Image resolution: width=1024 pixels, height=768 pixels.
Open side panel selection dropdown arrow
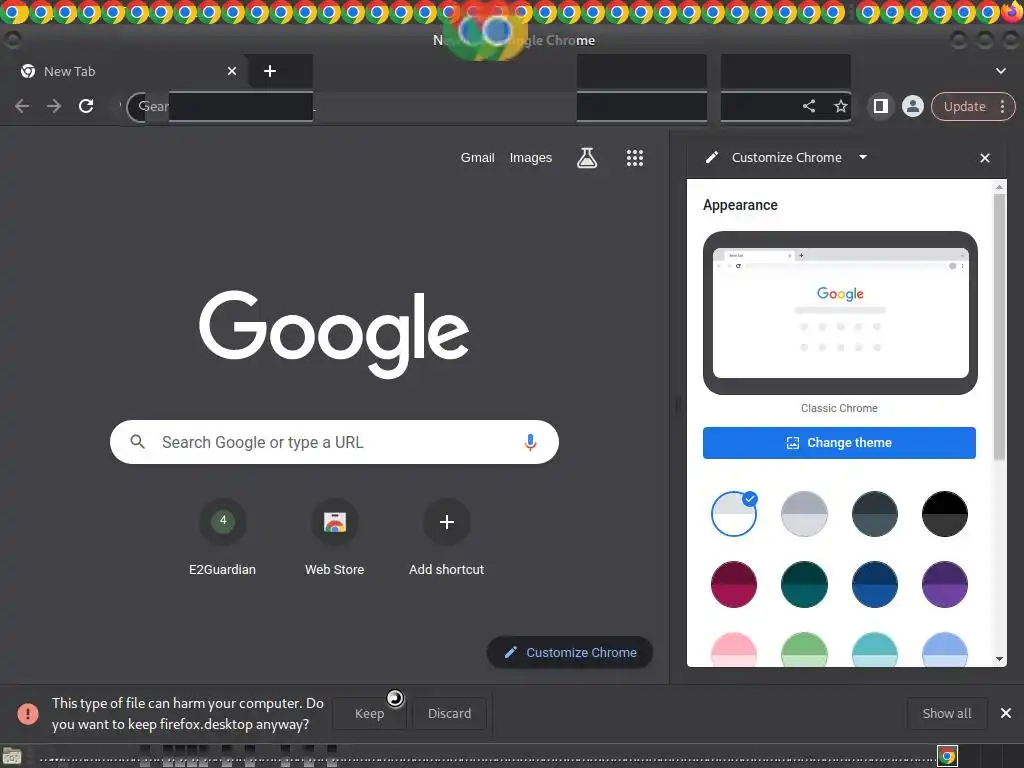pos(863,157)
